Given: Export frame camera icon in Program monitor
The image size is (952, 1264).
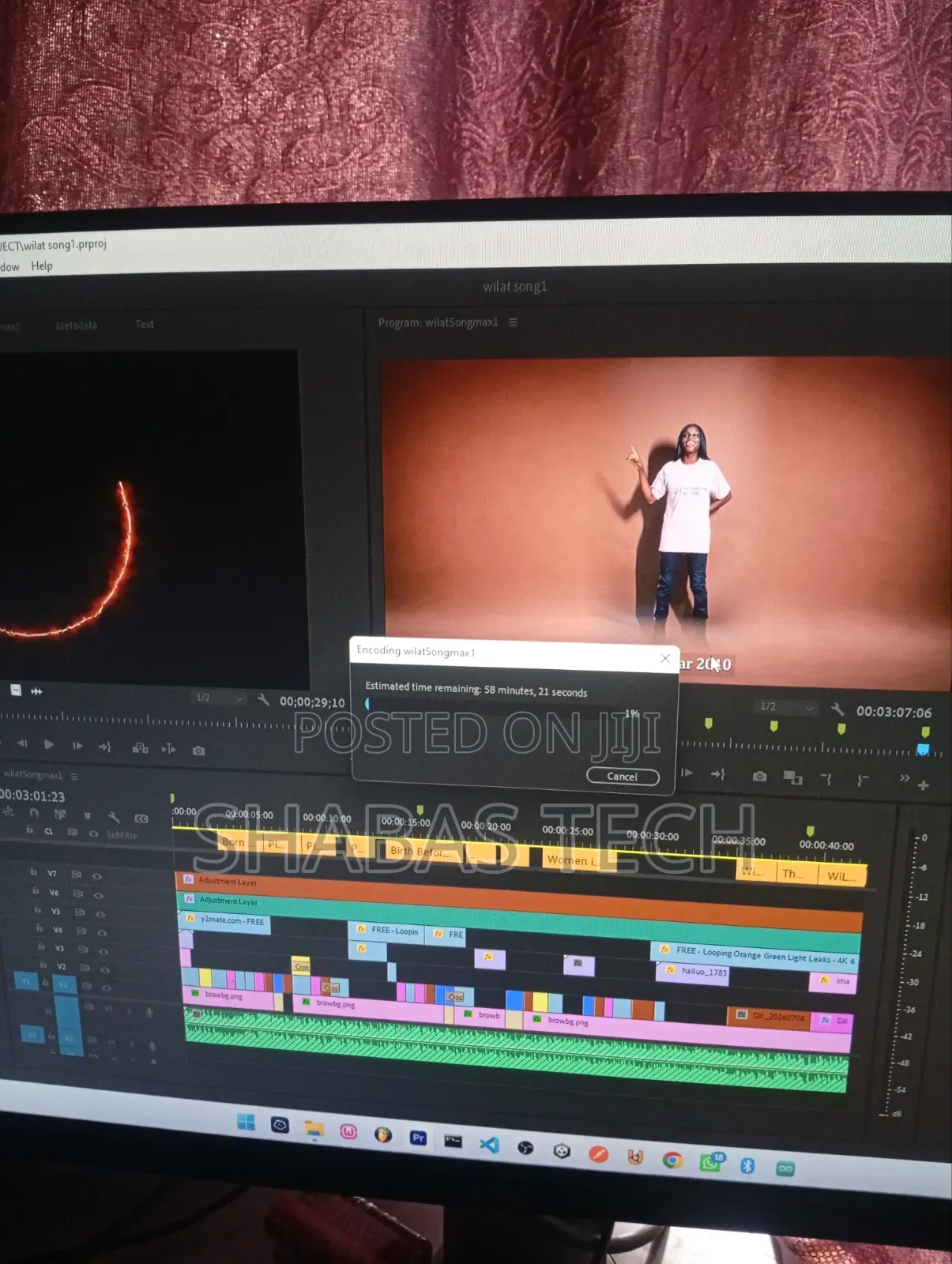Looking at the screenshot, I should click(759, 777).
